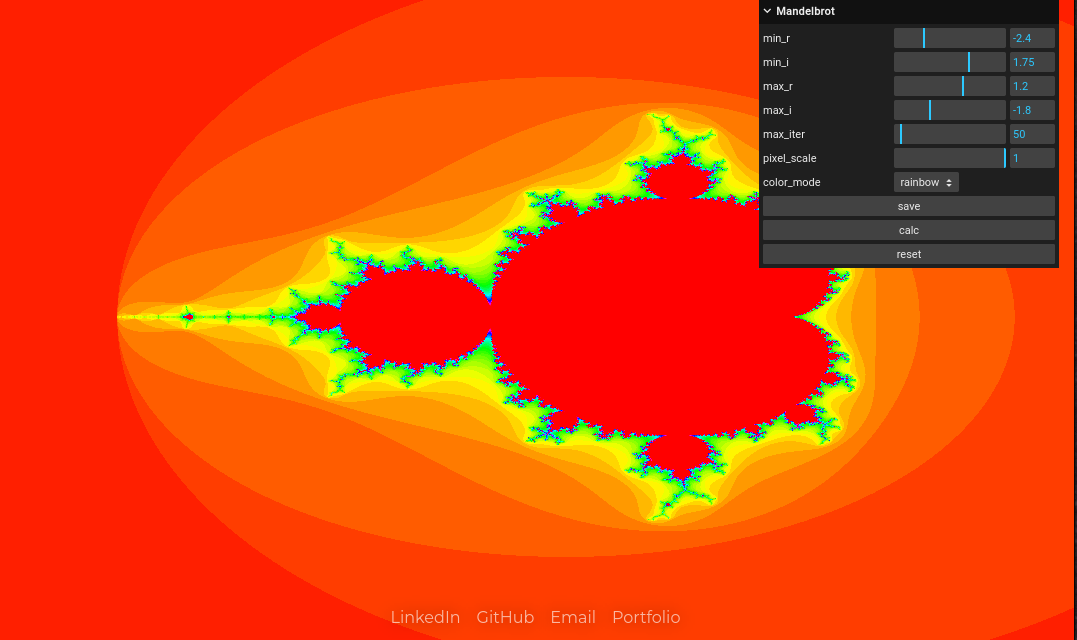The width and height of the screenshot is (1077, 640).
Task: Click the max_r value field showing 1.2
Action: coord(1031,85)
